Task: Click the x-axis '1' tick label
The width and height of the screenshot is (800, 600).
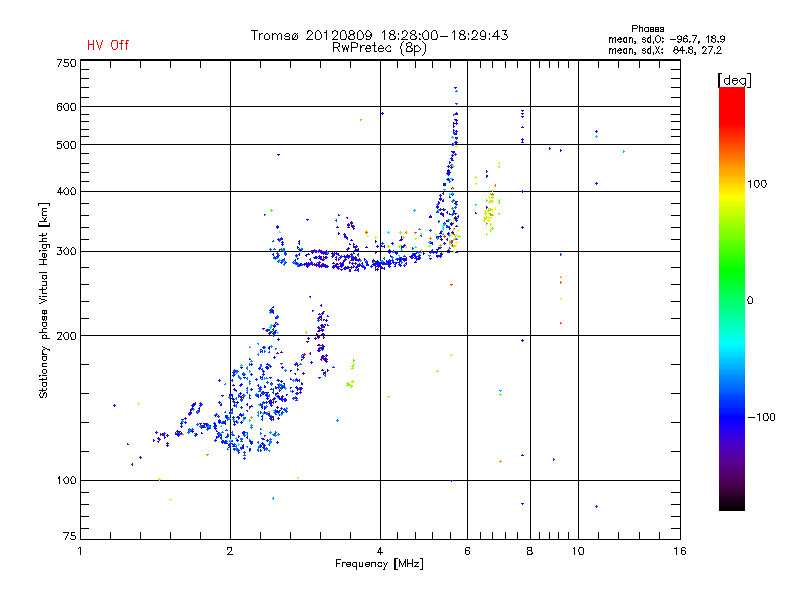Action: (80, 551)
